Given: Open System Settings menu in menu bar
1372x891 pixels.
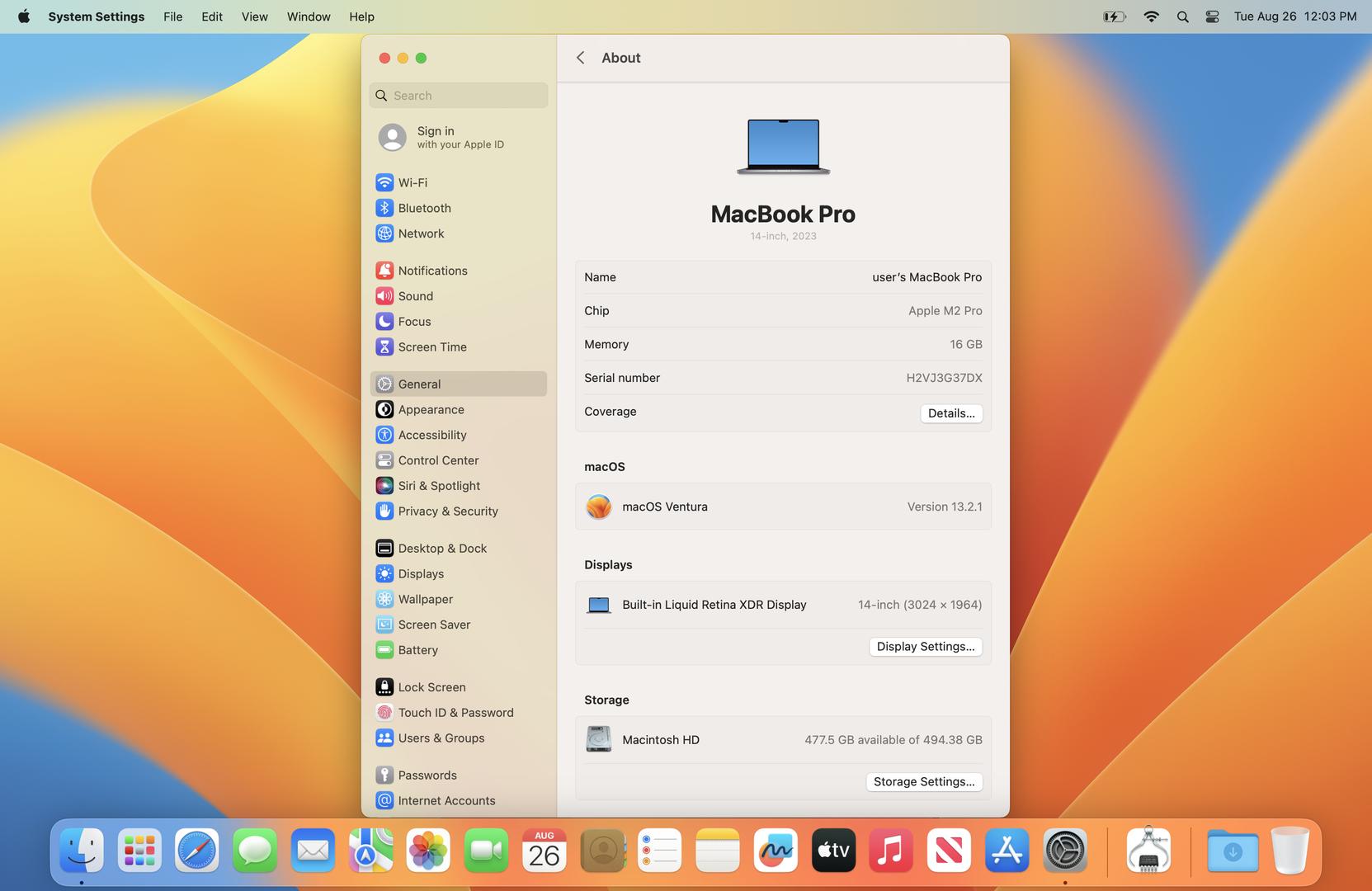Looking at the screenshot, I should pos(97,16).
